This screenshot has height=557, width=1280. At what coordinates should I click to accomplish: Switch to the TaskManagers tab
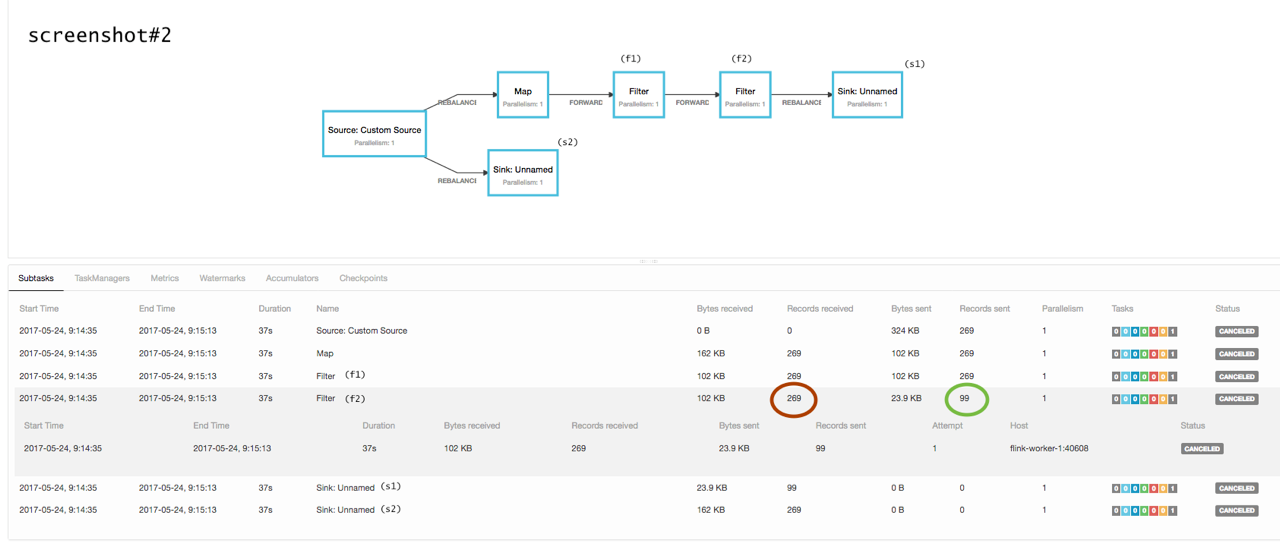tap(102, 278)
